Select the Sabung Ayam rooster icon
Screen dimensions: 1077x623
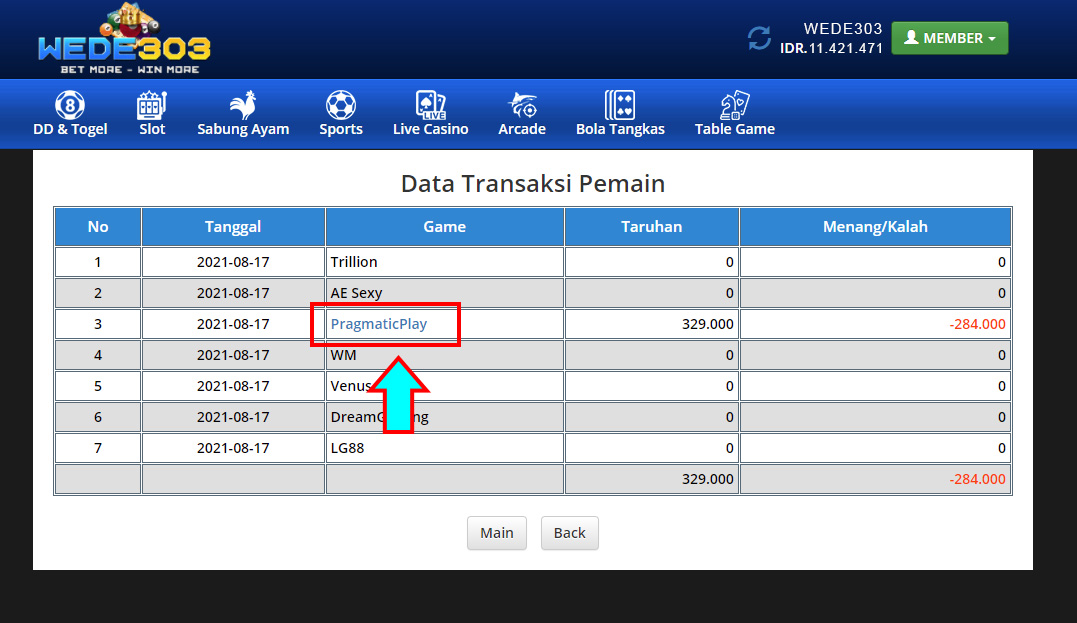click(x=243, y=105)
